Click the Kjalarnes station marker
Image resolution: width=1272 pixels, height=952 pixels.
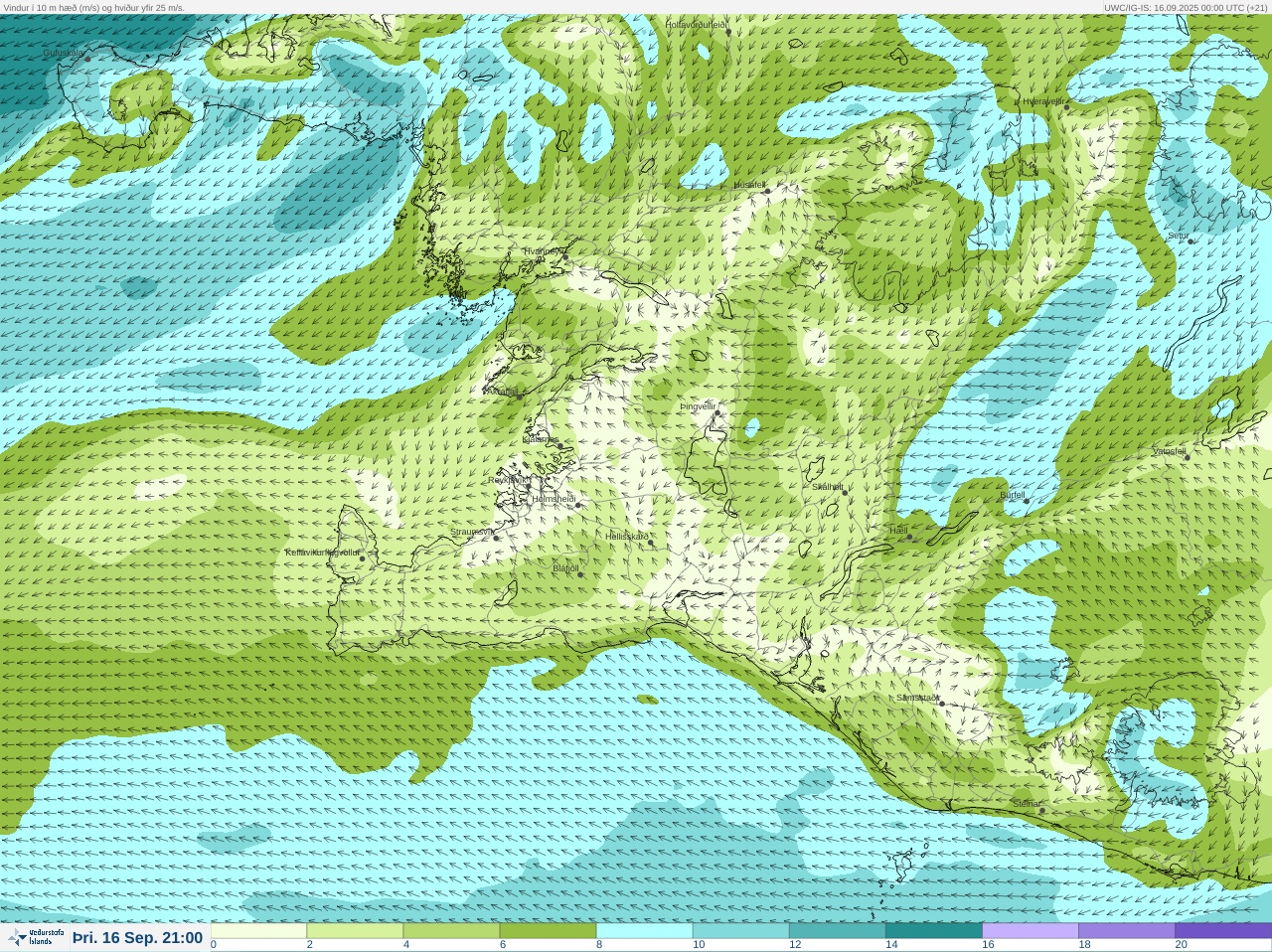pos(561,446)
